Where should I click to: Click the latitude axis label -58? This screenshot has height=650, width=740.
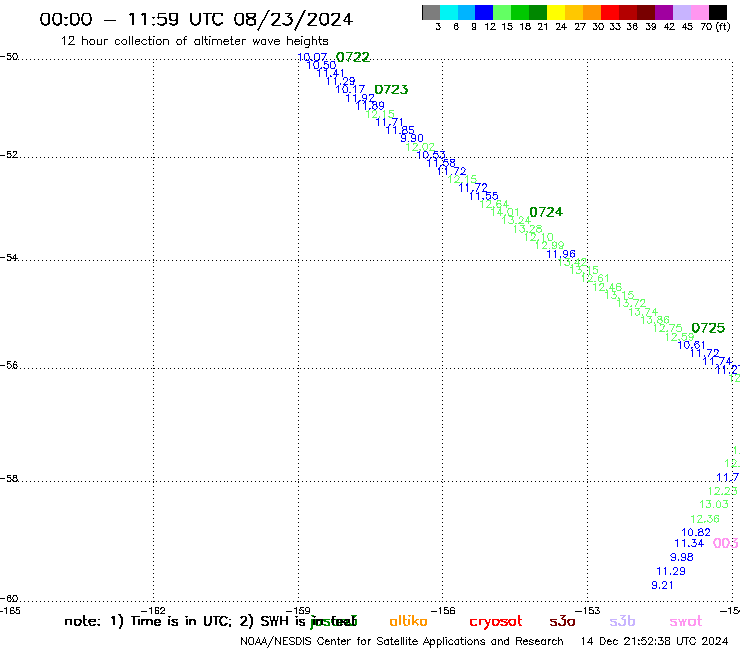coord(9,479)
